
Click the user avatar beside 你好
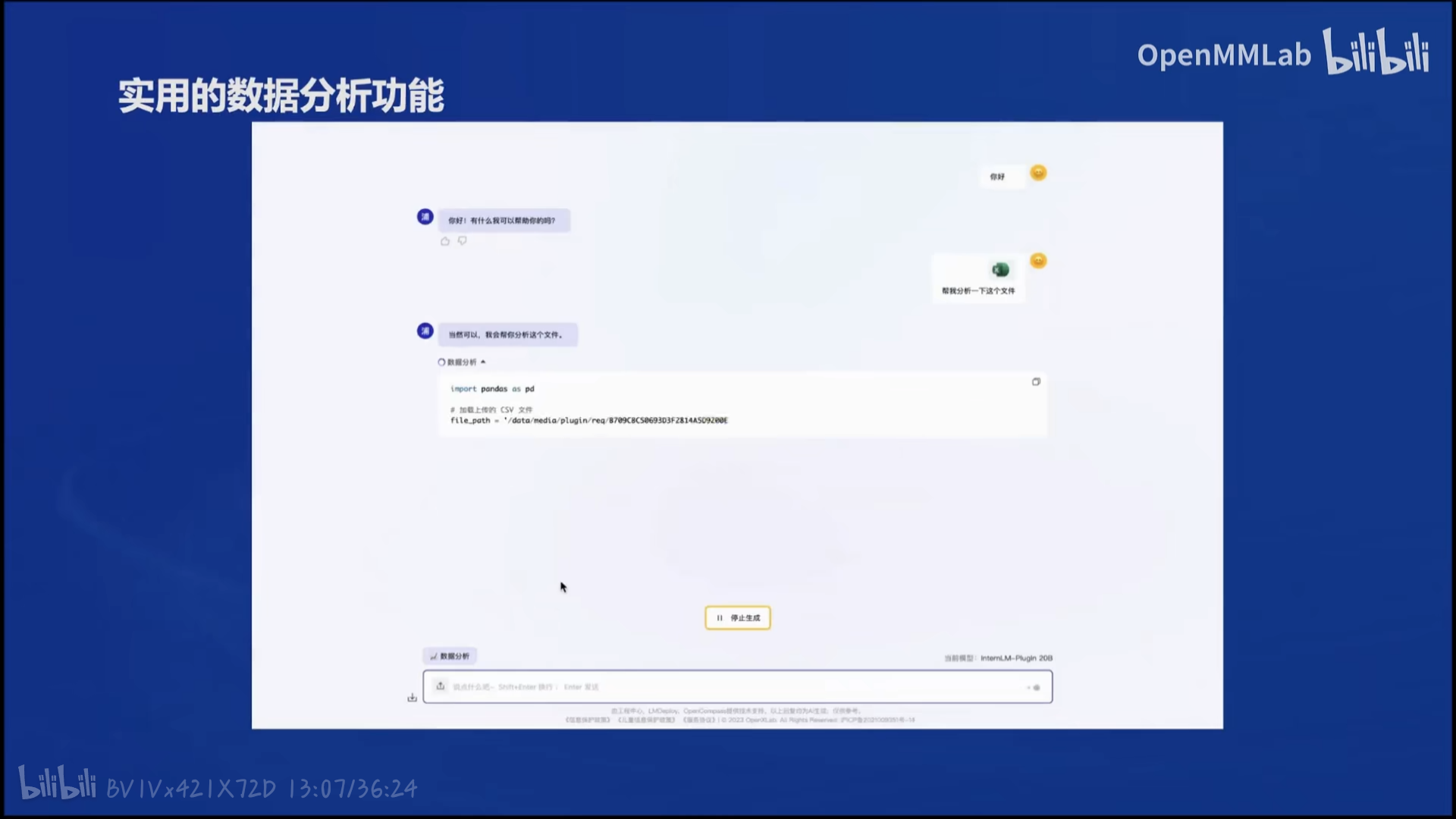click(x=1038, y=173)
